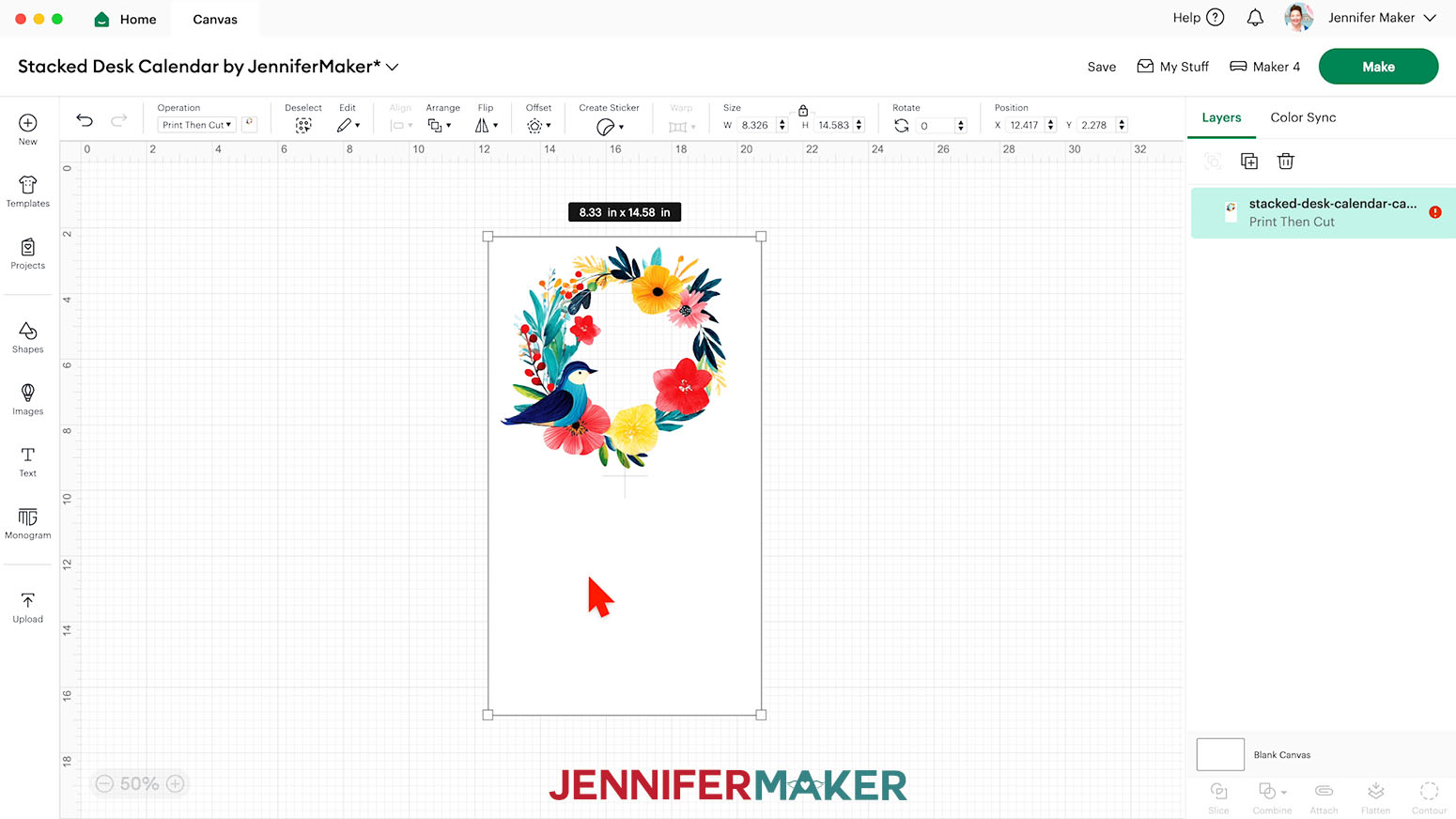
Task: Open the Operation Print Then Cut dropdown
Action: click(x=196, y=125)
